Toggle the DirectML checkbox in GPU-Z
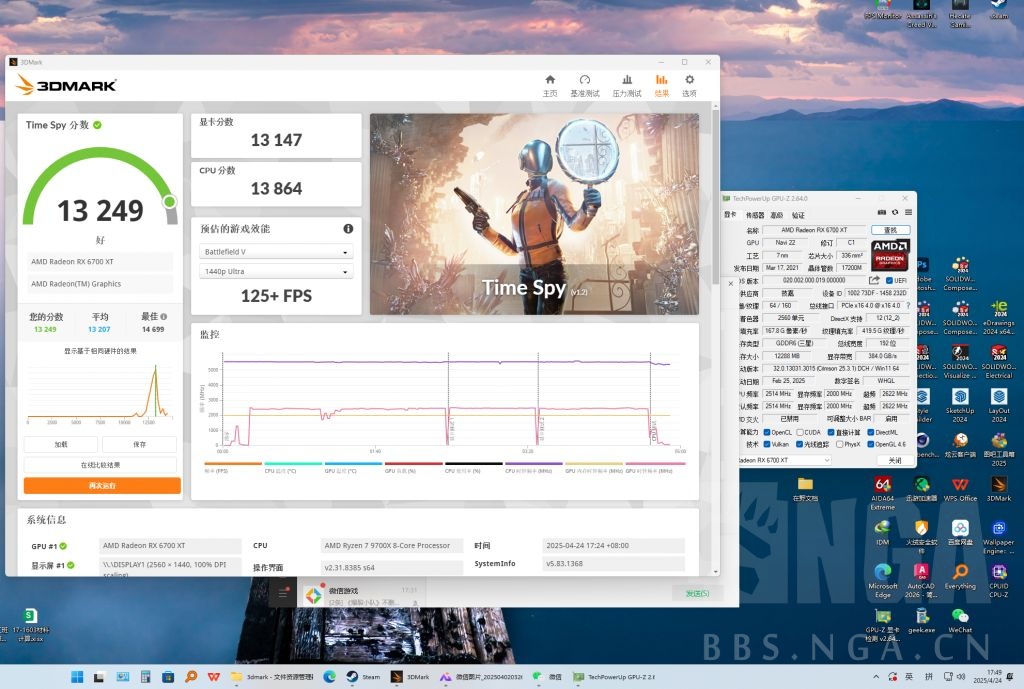Viewport: 1024px width, 689px height. pos(871,432)
